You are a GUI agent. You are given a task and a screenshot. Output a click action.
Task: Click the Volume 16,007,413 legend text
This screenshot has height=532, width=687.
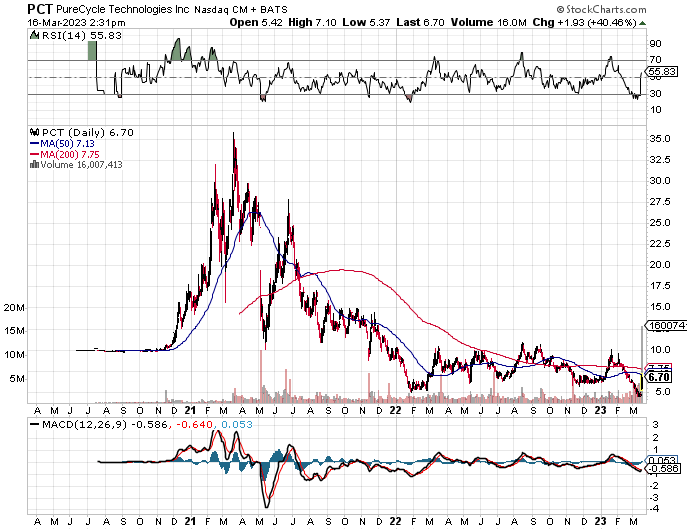point(81,165)
